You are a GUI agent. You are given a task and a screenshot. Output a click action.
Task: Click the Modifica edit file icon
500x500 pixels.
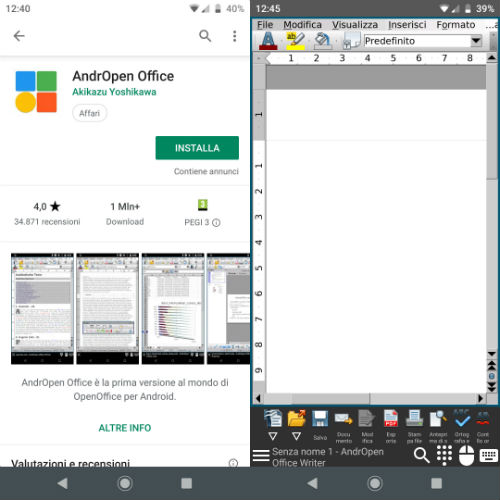367,419
